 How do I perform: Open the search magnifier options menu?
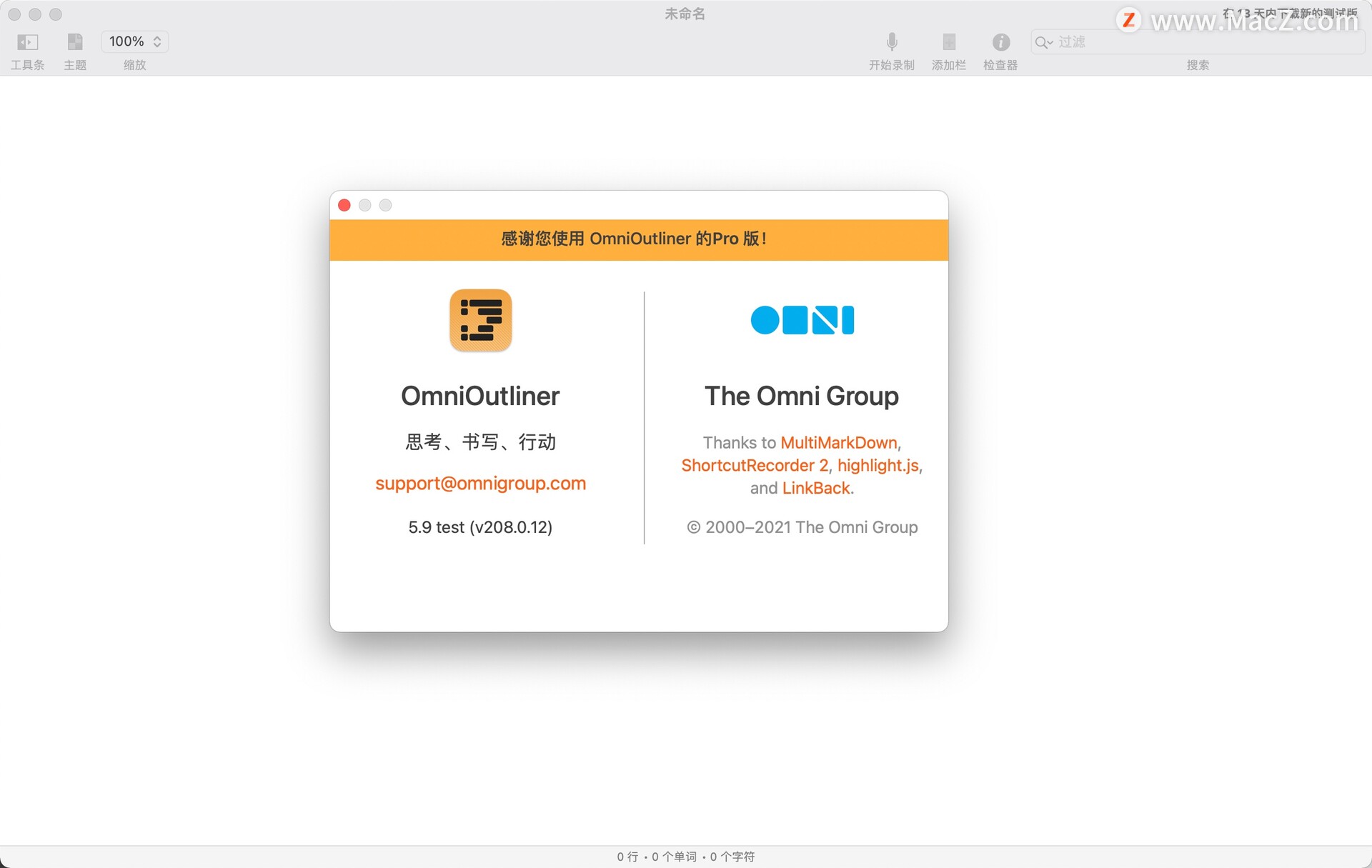click(x=1044, y=42)
